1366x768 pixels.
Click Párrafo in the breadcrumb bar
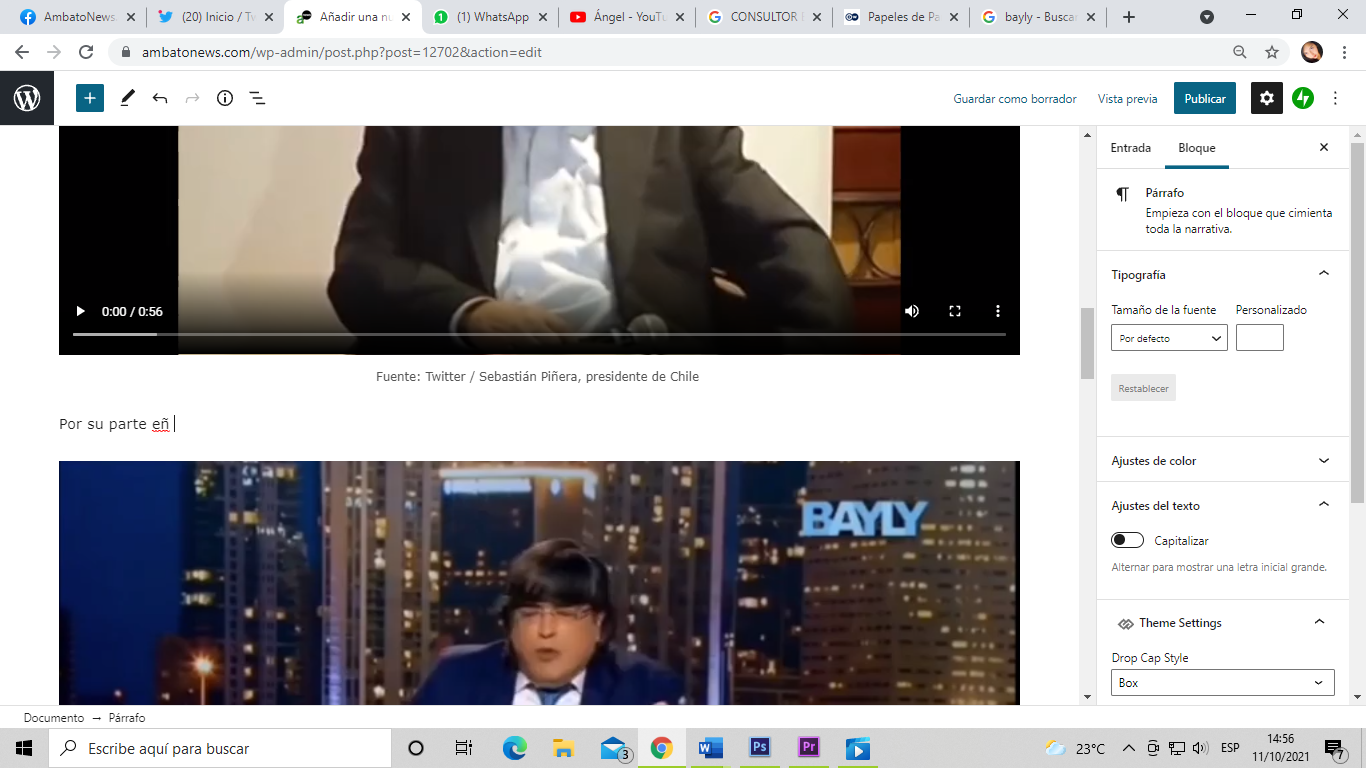[127, 718]
